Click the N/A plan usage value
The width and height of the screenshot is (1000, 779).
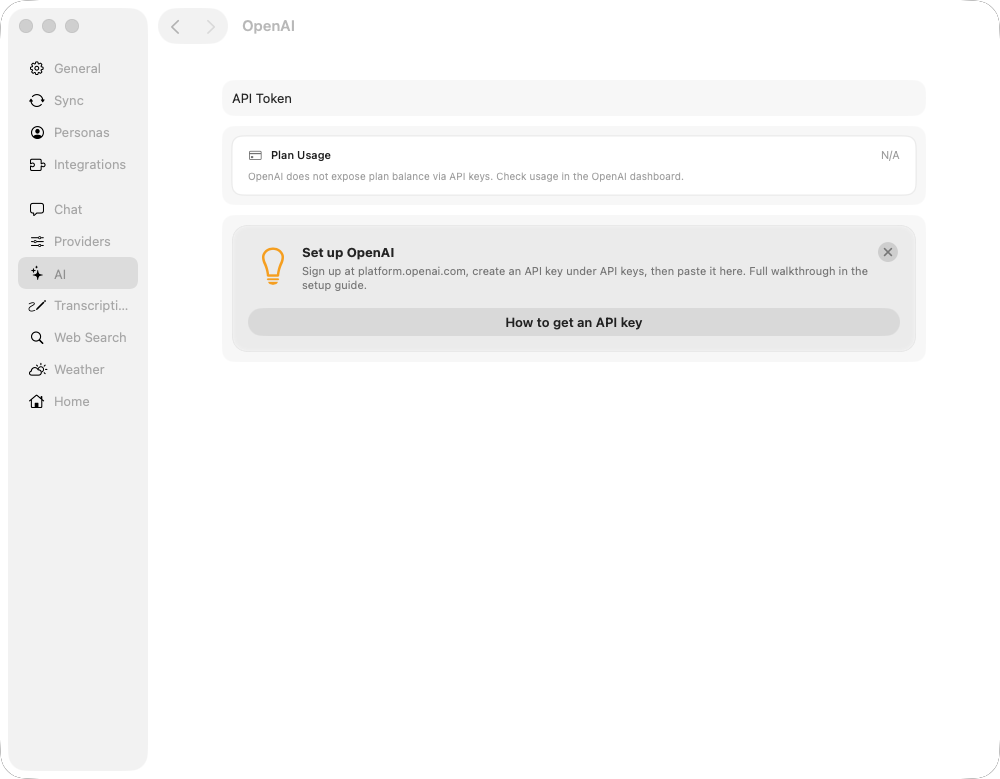pyautogui.click(x=890, y=155)
